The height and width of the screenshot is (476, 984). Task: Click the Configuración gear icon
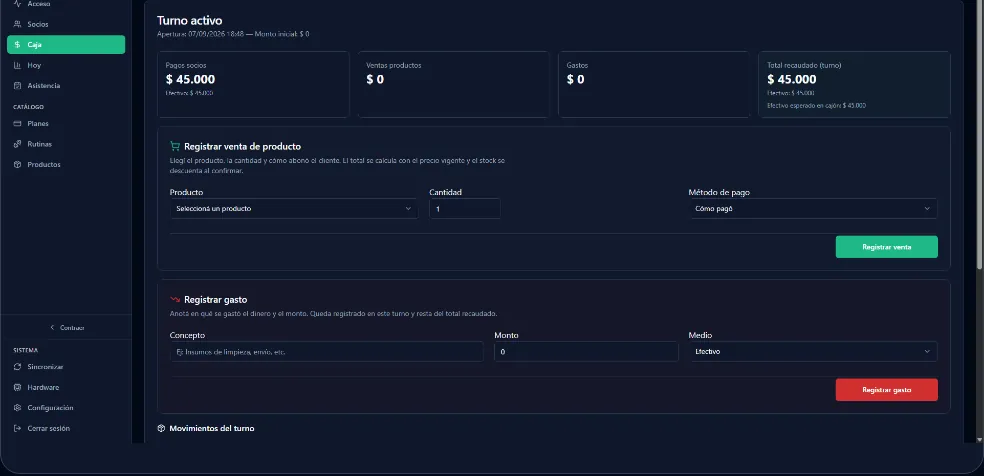(17, 408)
